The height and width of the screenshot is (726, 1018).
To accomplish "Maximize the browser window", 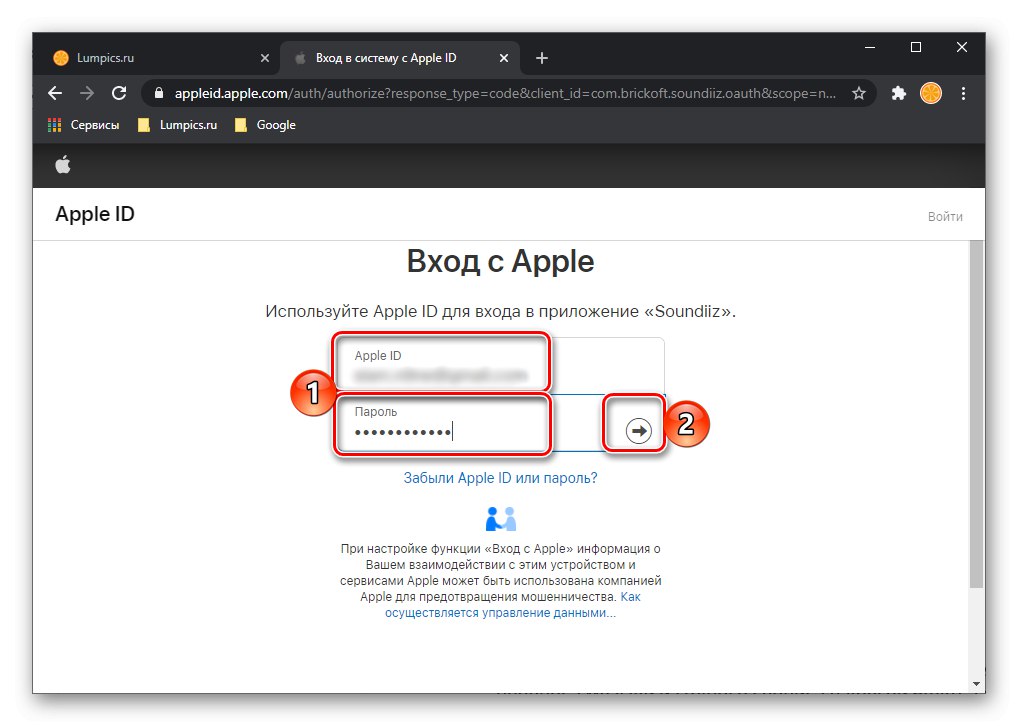I will 915,47.
